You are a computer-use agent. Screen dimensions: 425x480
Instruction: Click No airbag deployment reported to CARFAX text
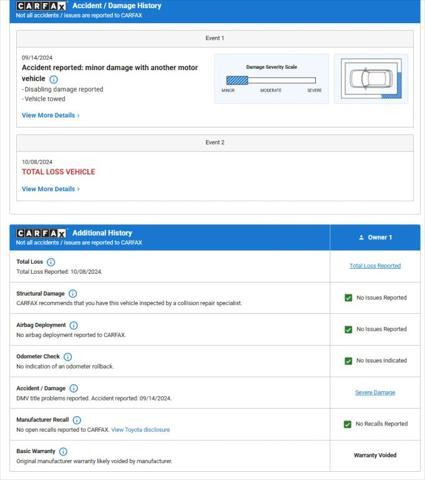click(71, 335)
